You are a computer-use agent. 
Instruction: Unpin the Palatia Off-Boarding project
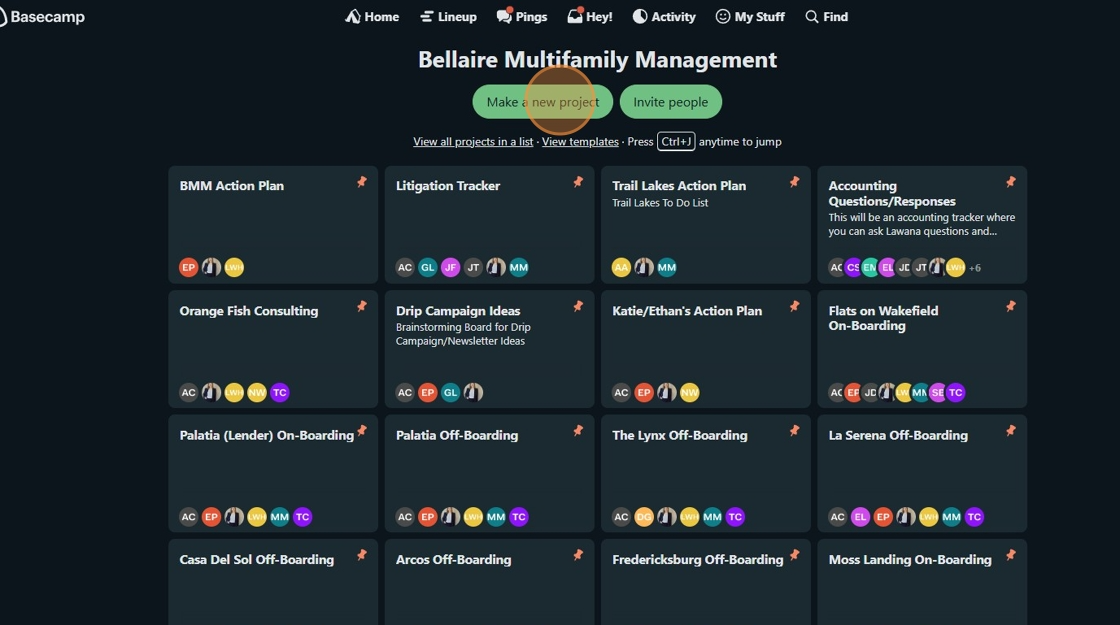click(x=578, y=431)
